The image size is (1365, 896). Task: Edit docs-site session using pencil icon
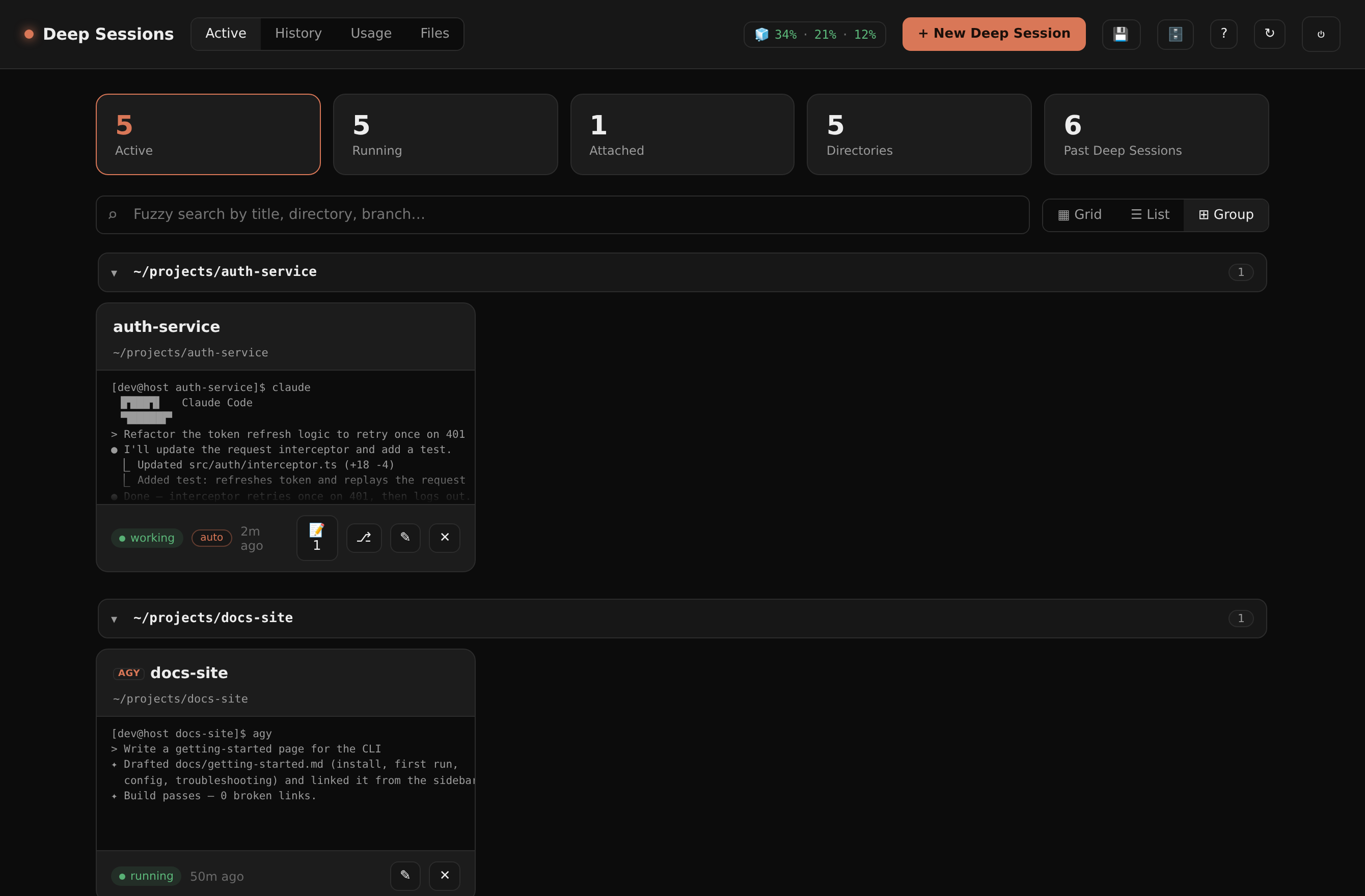coord(405,875)
